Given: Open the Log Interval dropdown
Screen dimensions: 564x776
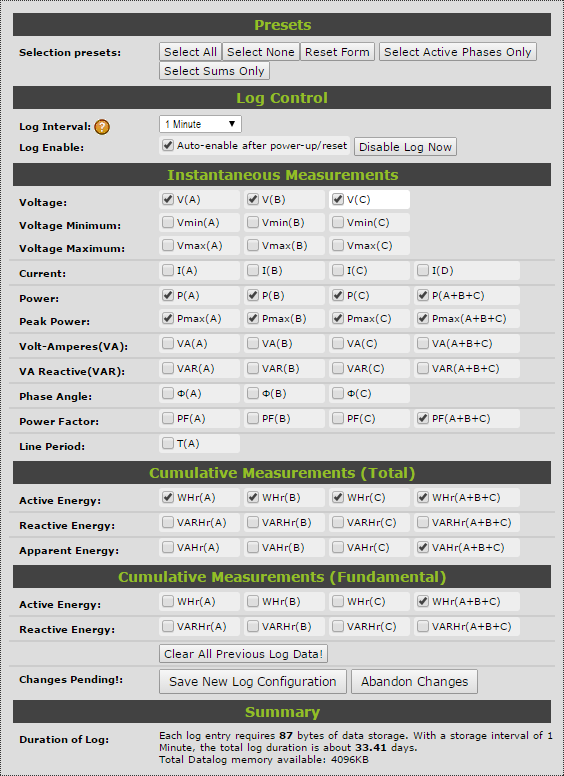Looking at the screenshot, I should (200, 124).
